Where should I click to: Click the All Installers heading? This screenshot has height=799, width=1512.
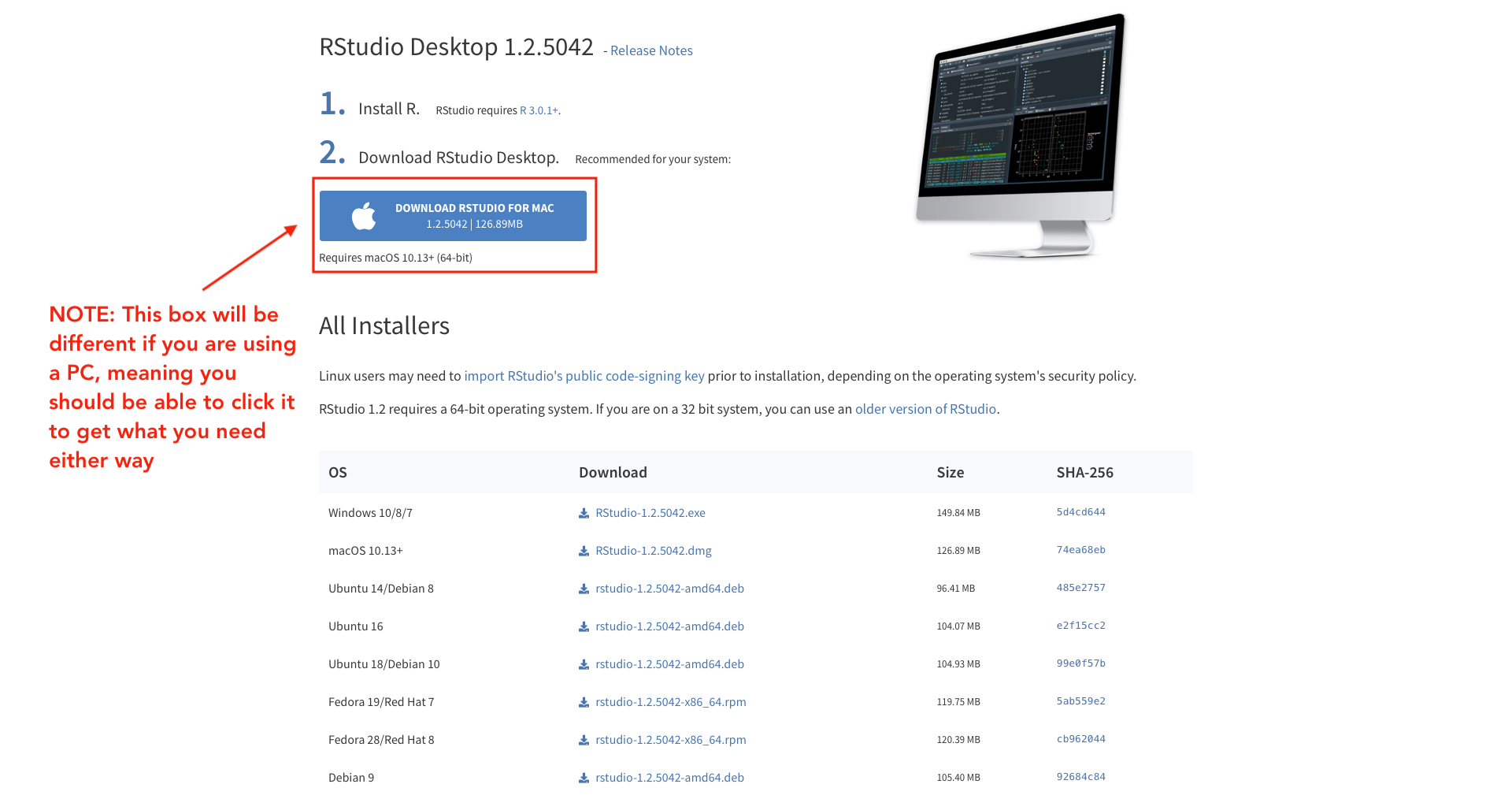pos(384,326)
